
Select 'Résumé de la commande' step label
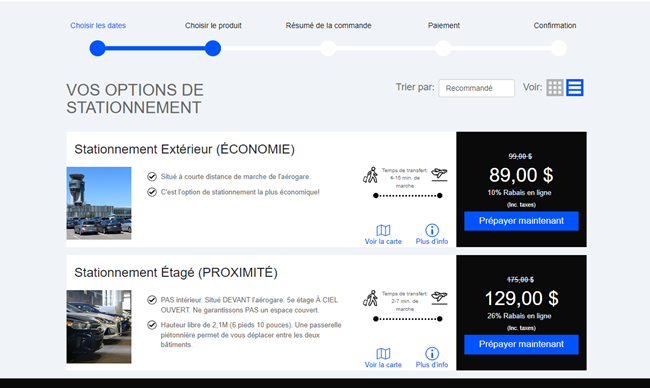point(328,25)
